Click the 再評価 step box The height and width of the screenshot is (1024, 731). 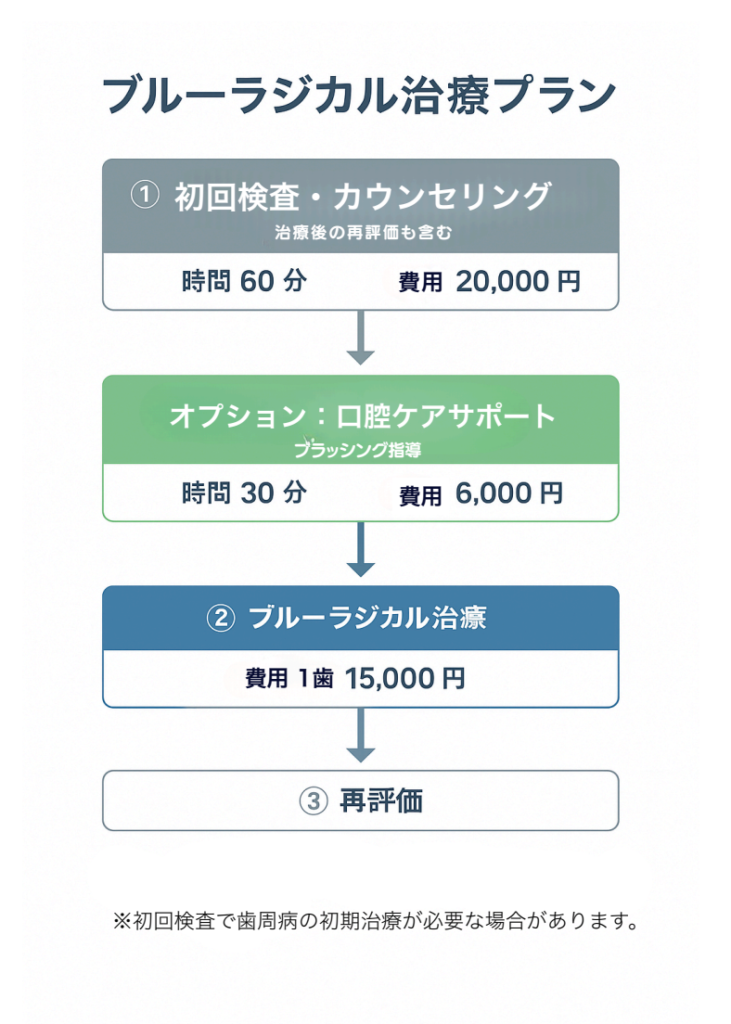[360, 801]
